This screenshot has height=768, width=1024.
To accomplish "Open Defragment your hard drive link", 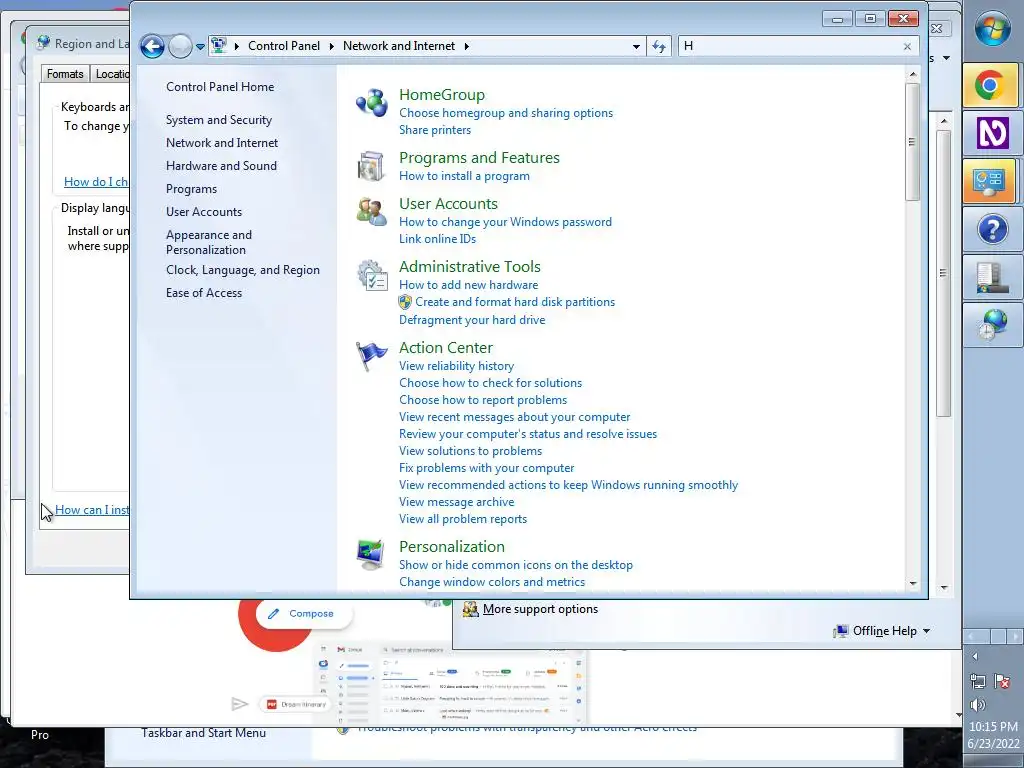I will coord(472,320).
